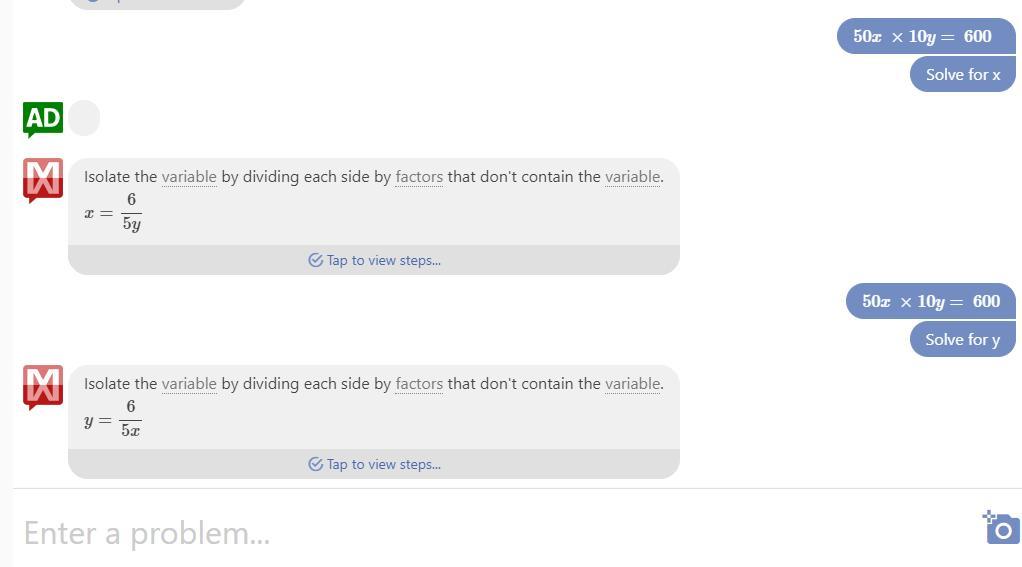Select the 'Solve for y' message bubble
The height and width of the screenshot is (567, 1022).
(x=963, y=340)
